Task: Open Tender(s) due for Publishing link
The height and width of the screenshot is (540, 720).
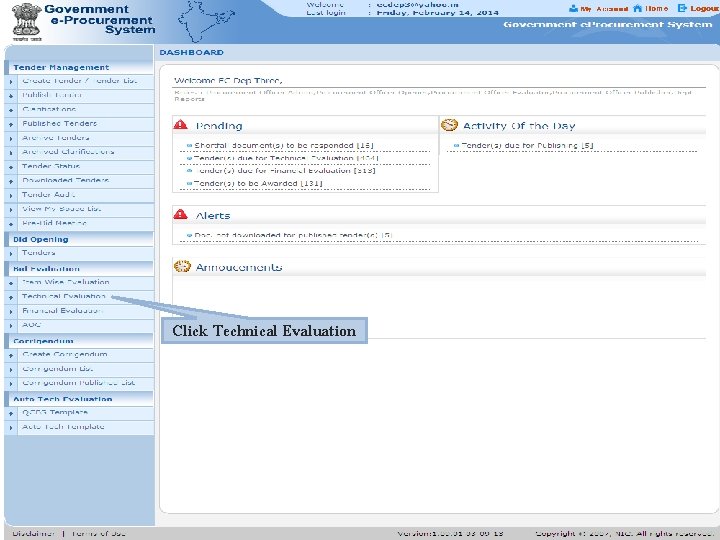Action: (x=527, y=145)
